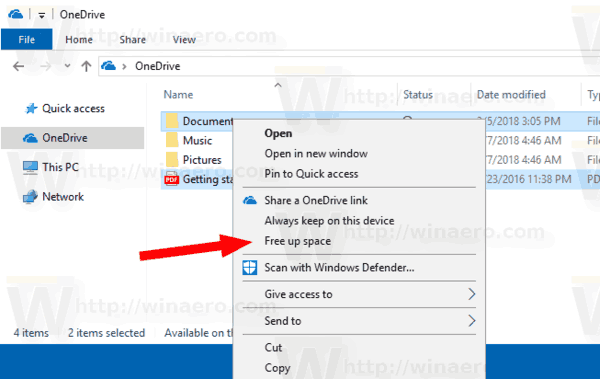Click the Network icon in sidebar
Viewport: 600px width, 379px height.
[30, 197]
